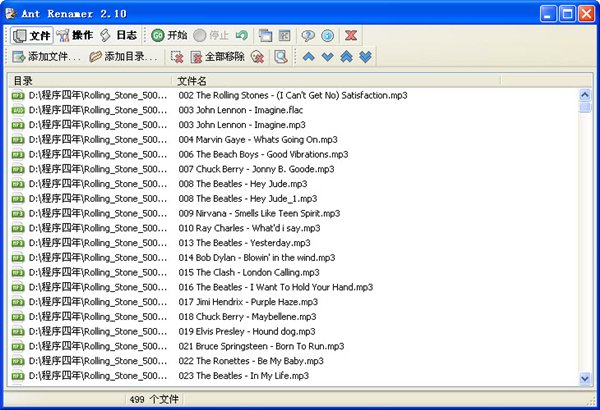Move selected file to bottom double-down arrow
This screenshot has height=410, width=600.
coord(365,57)
